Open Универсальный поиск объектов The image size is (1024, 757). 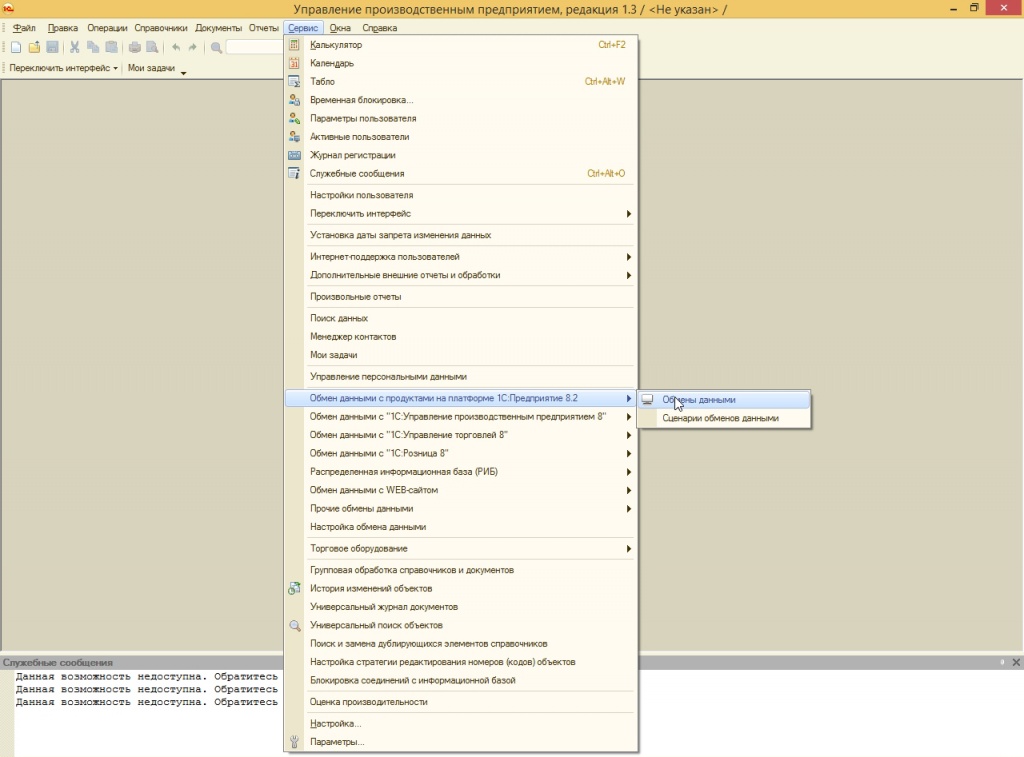click(x=376, y=626)
